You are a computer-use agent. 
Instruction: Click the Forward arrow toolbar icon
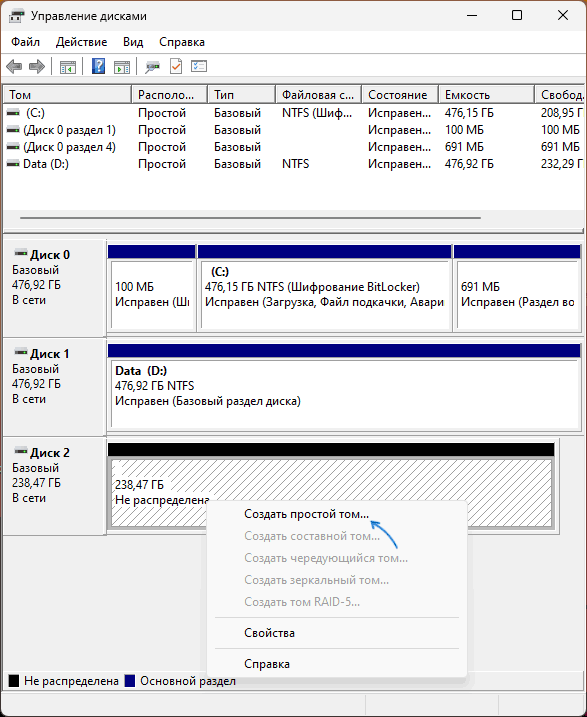tap(37, 67)
